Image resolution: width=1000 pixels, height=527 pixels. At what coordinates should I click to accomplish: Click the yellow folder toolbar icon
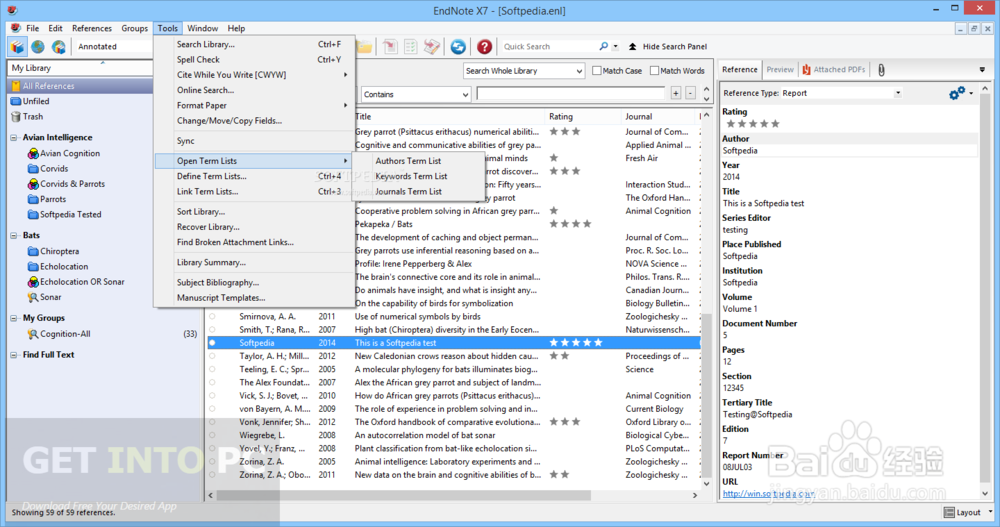(364, 47)
